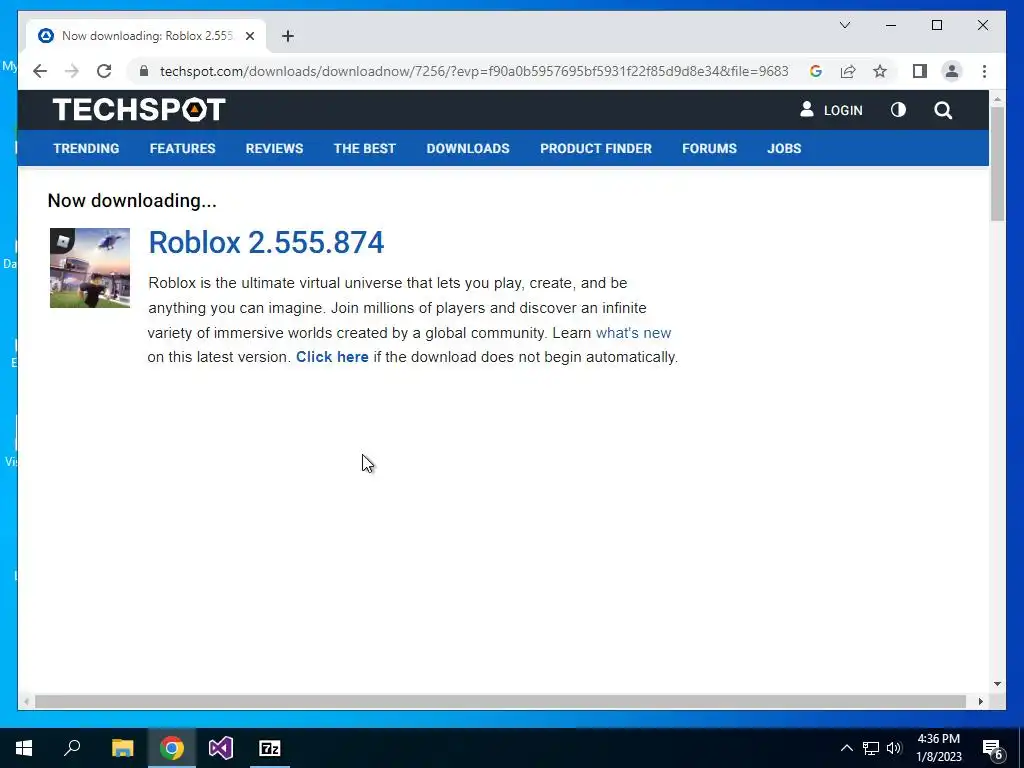Click the address bar URL
This screenshot has height=768, width=1024.
(474, 71)
